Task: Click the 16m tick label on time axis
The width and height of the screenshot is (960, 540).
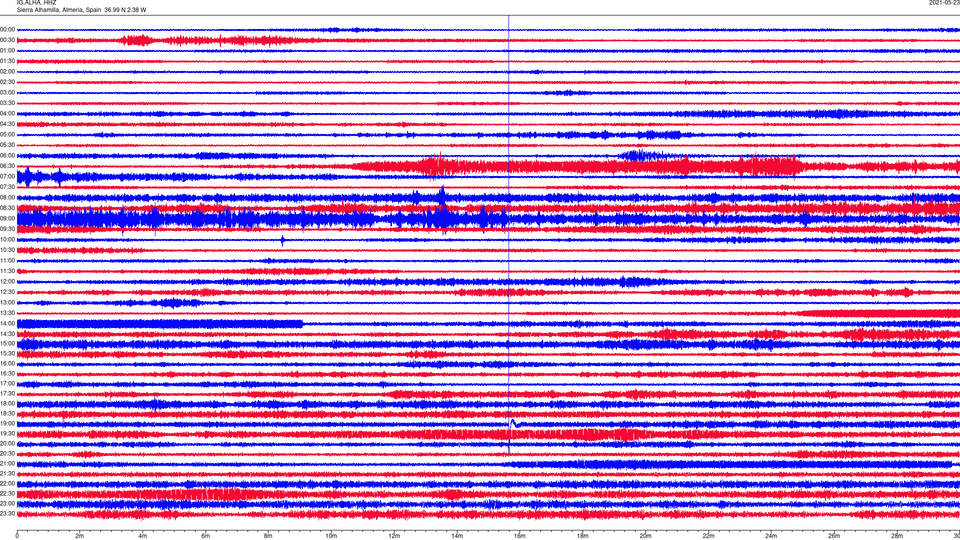Action: [x=520, y=536]
